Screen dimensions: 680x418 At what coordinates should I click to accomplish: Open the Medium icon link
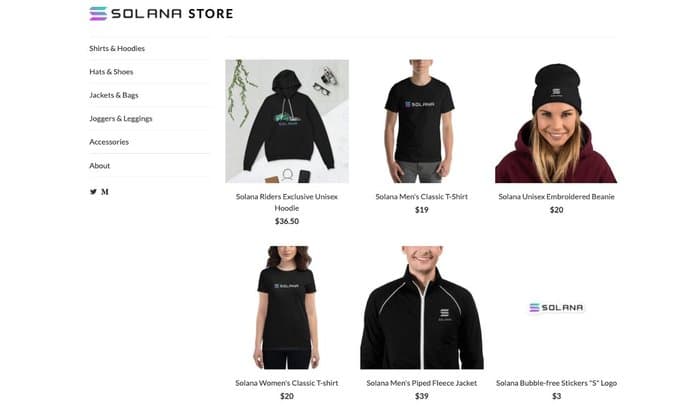point(105,192)
